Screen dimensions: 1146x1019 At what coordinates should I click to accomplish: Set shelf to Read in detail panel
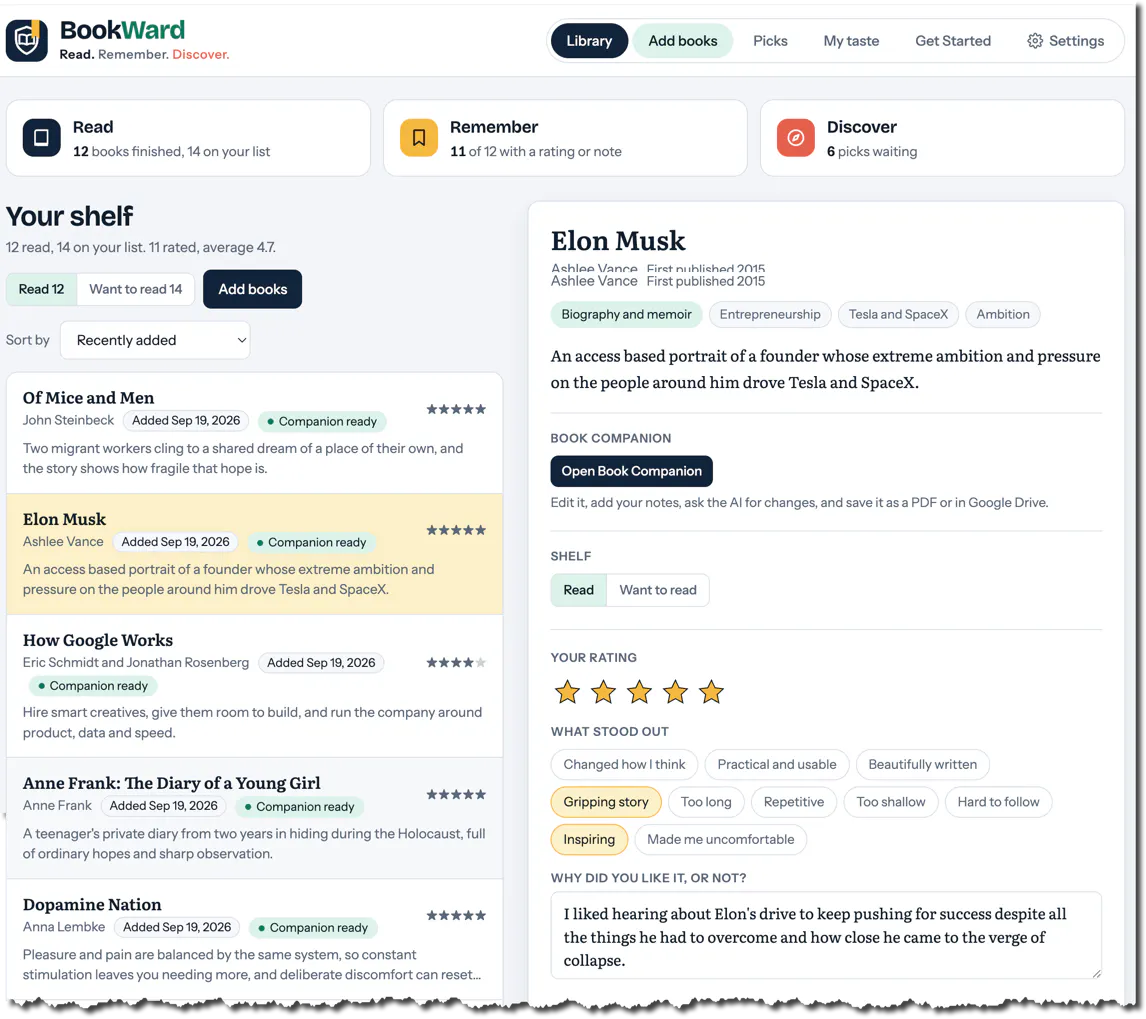click(x=579, y=590)
